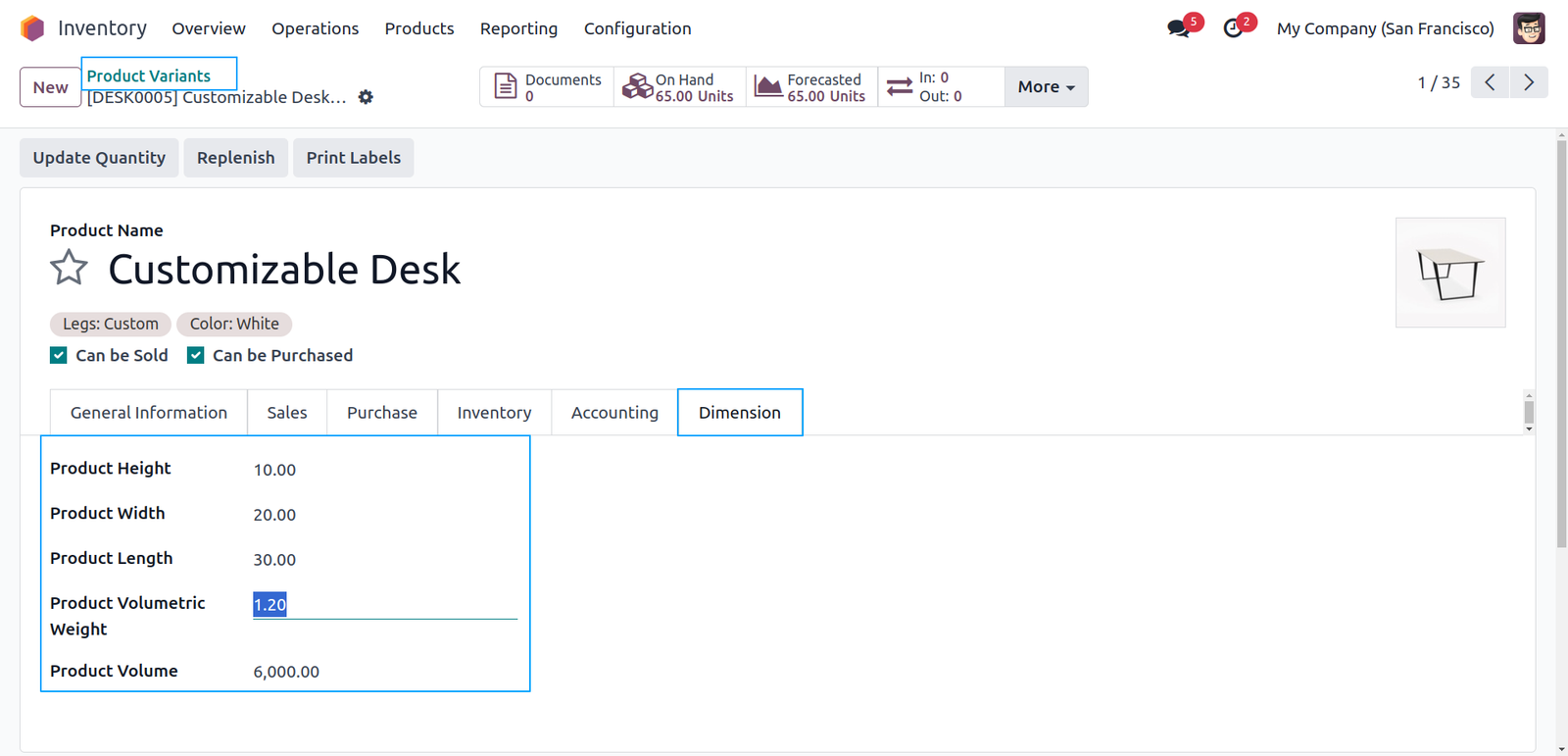Image resolution: width=1568 pixels, height=756 pixels.
Task: Go to previous record arrow
Action: coord(1490,82)
